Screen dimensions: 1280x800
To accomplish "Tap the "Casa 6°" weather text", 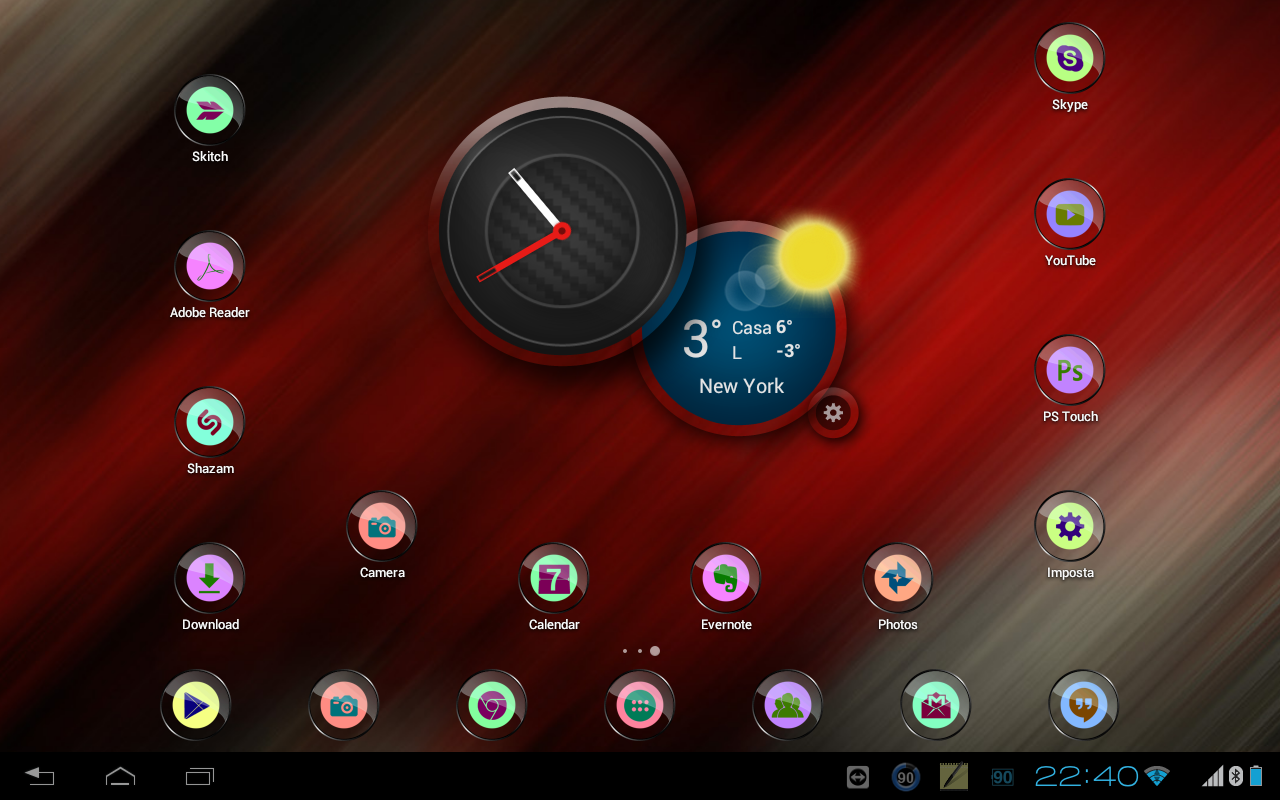I will point(762,328).
